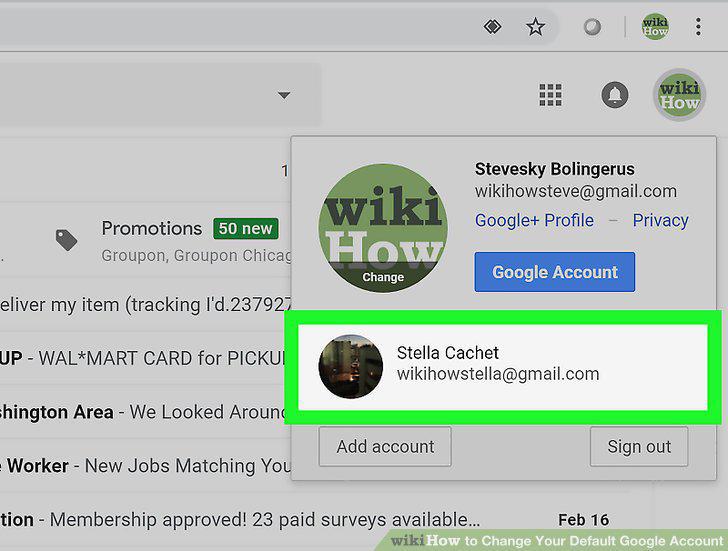Show Google notifications bell
Screen dimensions: 728x551
615,95
